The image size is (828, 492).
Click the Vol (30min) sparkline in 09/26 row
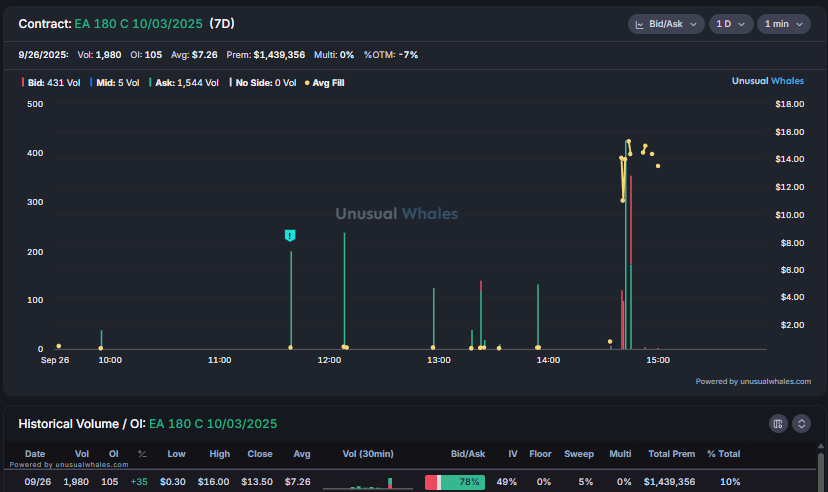pos(368,482)
